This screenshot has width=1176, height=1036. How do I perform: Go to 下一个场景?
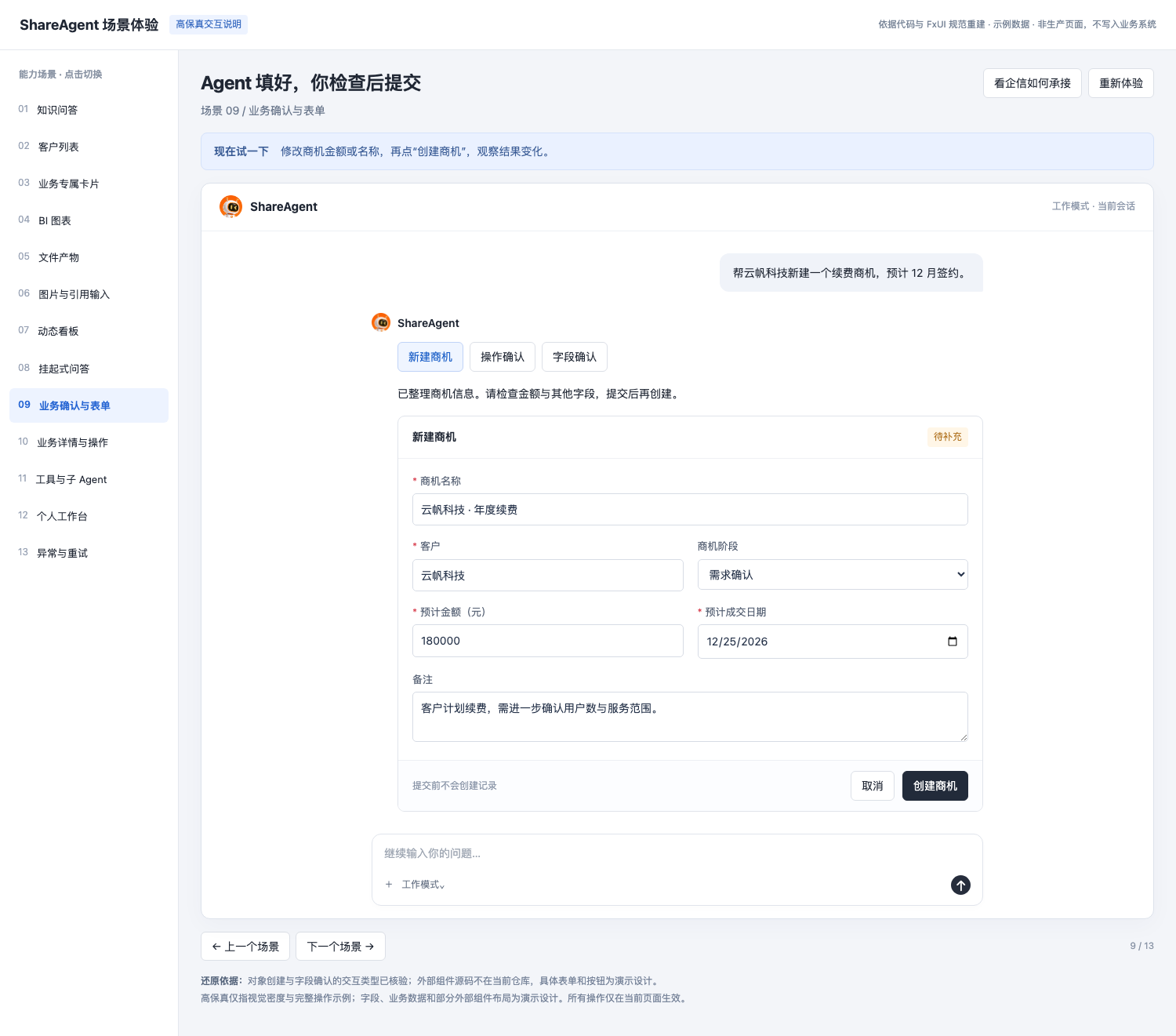340,947
